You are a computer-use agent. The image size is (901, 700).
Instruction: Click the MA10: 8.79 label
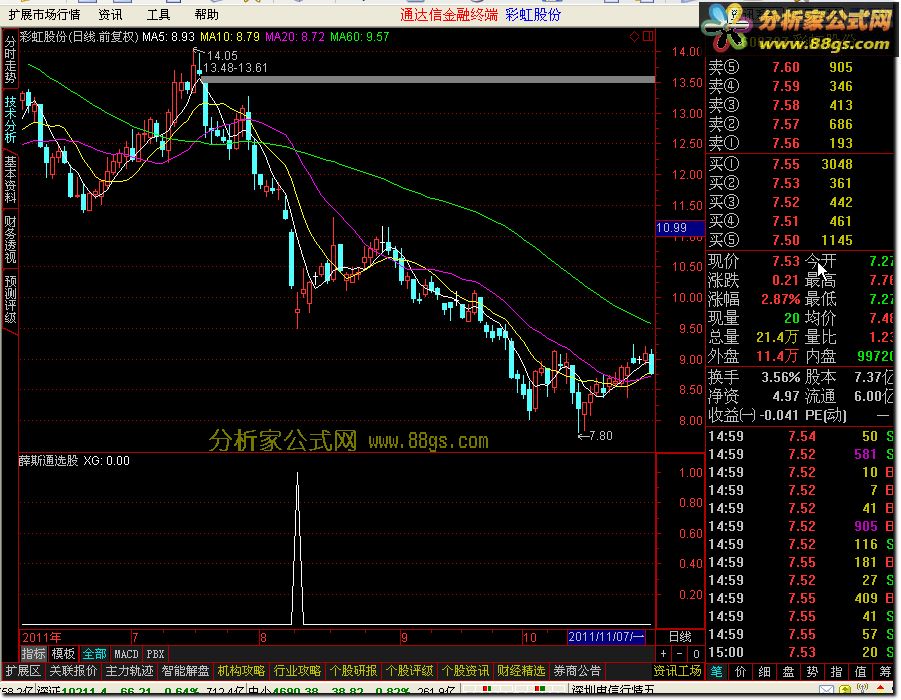tap(230, 37)
